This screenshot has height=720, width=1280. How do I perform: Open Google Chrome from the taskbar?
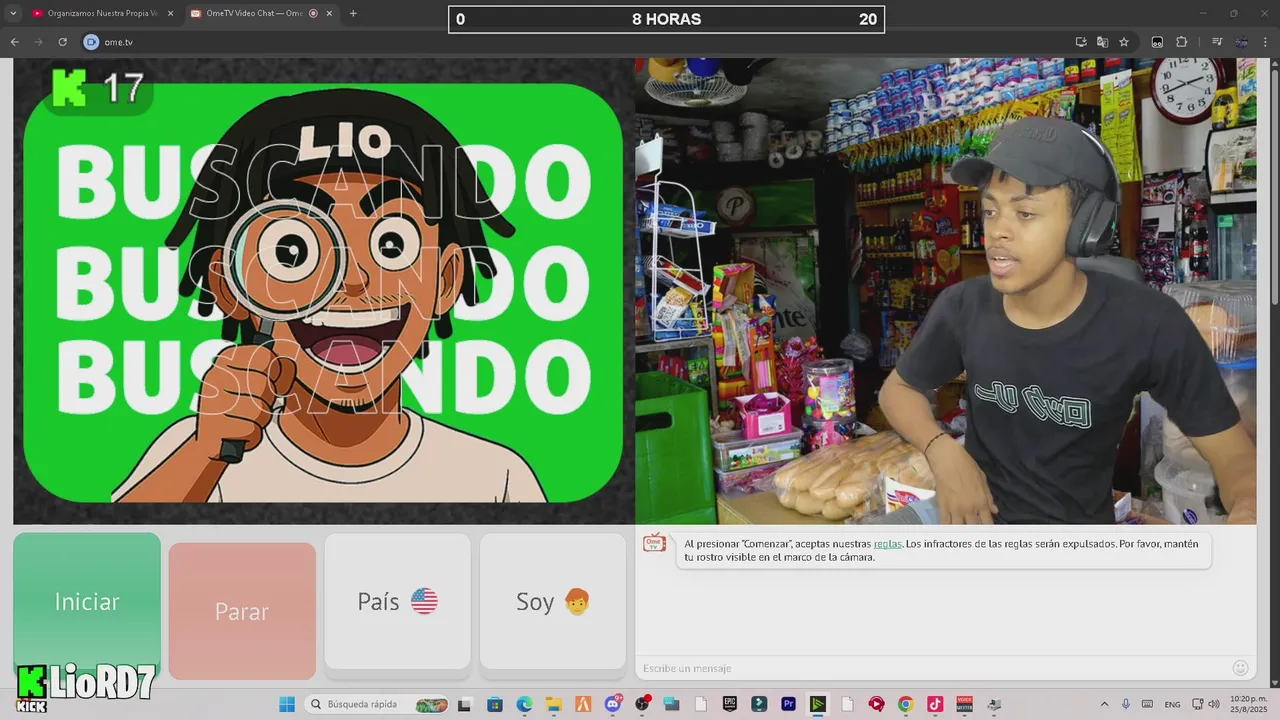(905, 704)
